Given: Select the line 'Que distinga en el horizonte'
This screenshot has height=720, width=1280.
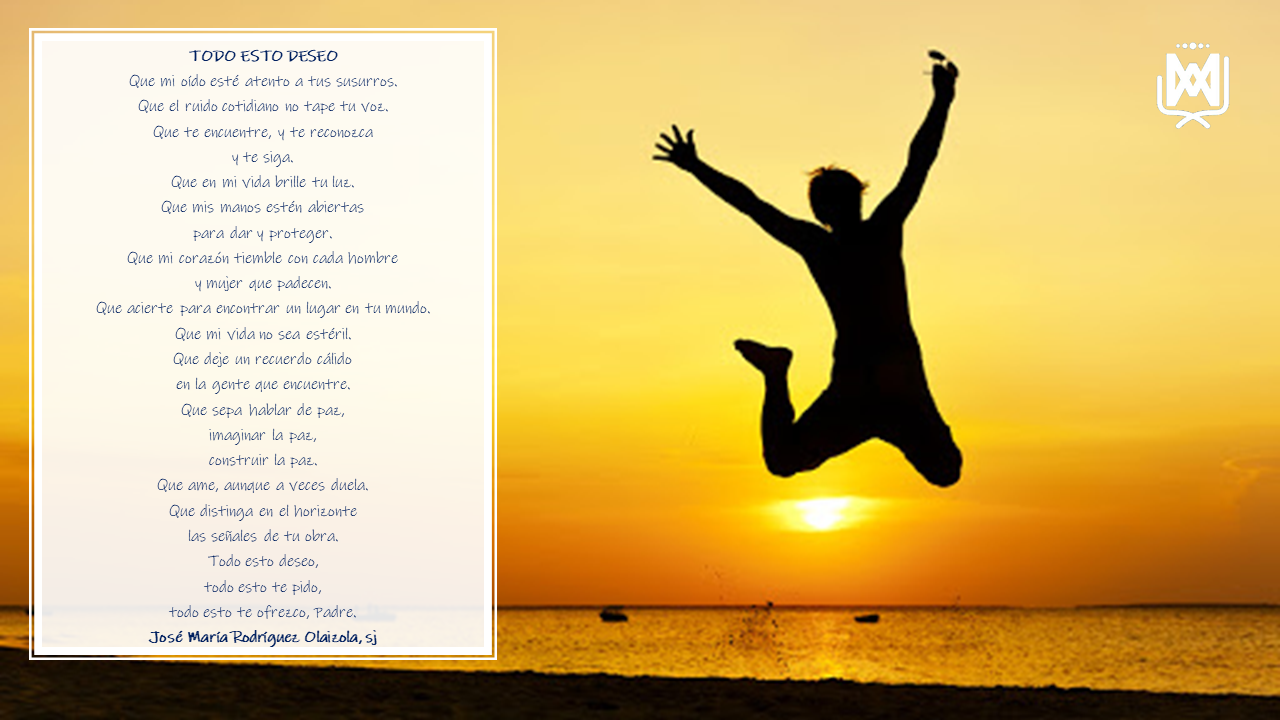Looking at the screenshot, I should [263, 511].
